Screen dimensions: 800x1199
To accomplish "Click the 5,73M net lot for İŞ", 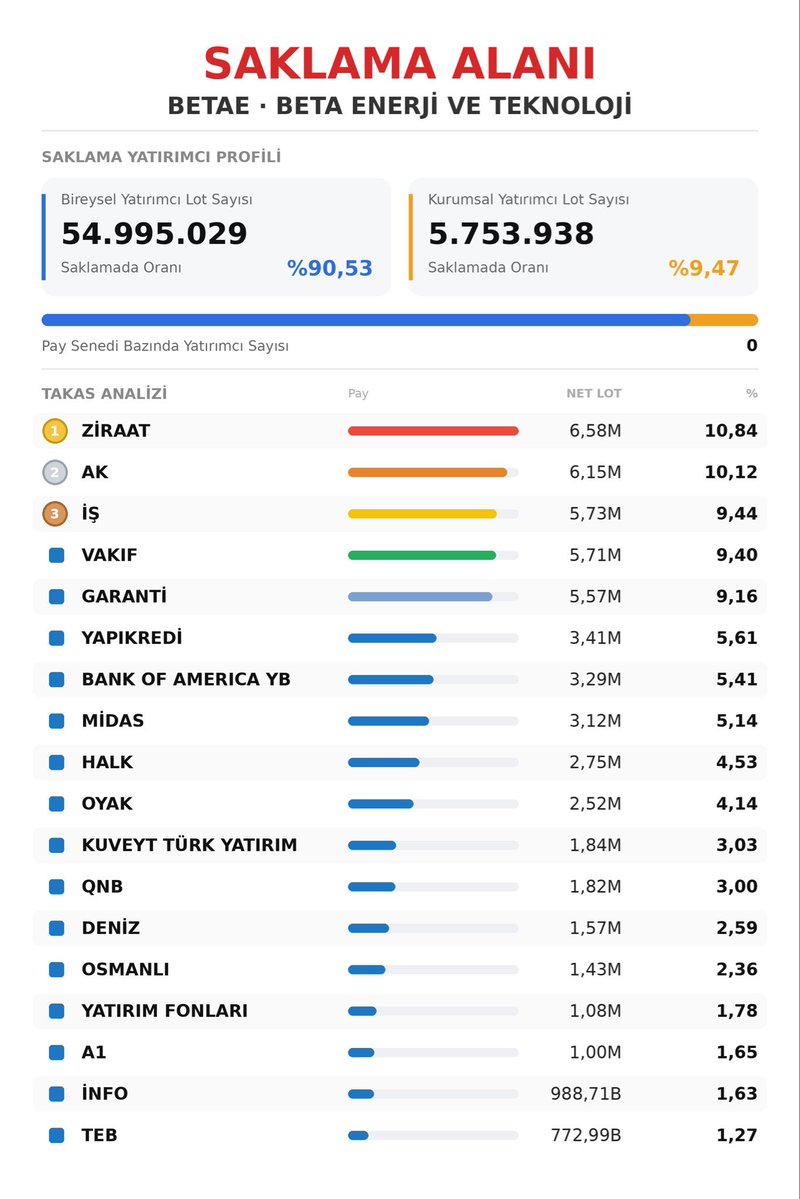I will 595,514.
